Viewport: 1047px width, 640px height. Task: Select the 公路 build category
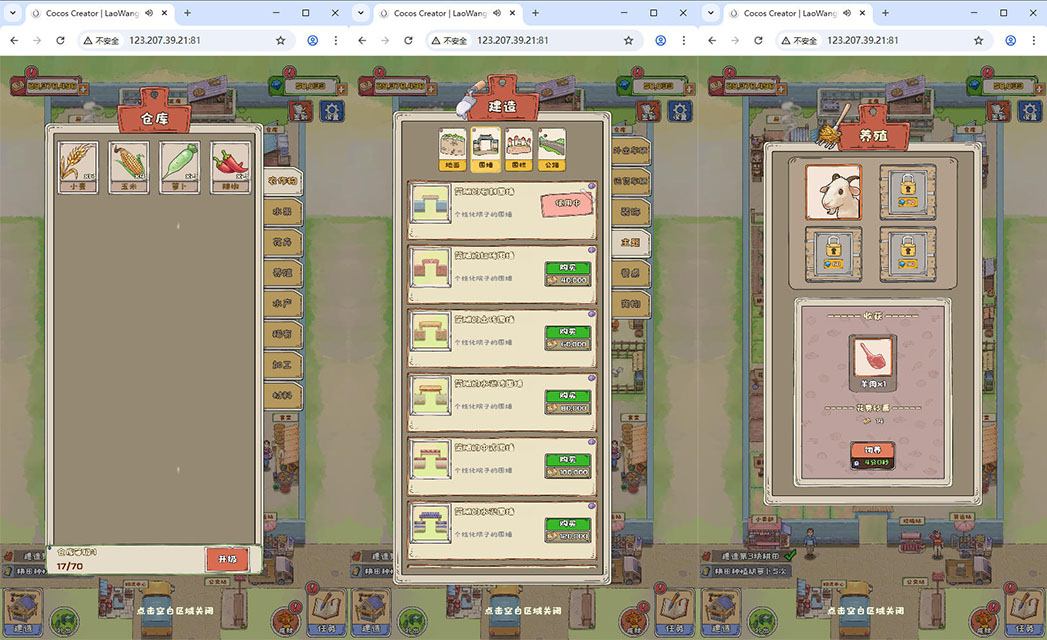coord(552,149)
